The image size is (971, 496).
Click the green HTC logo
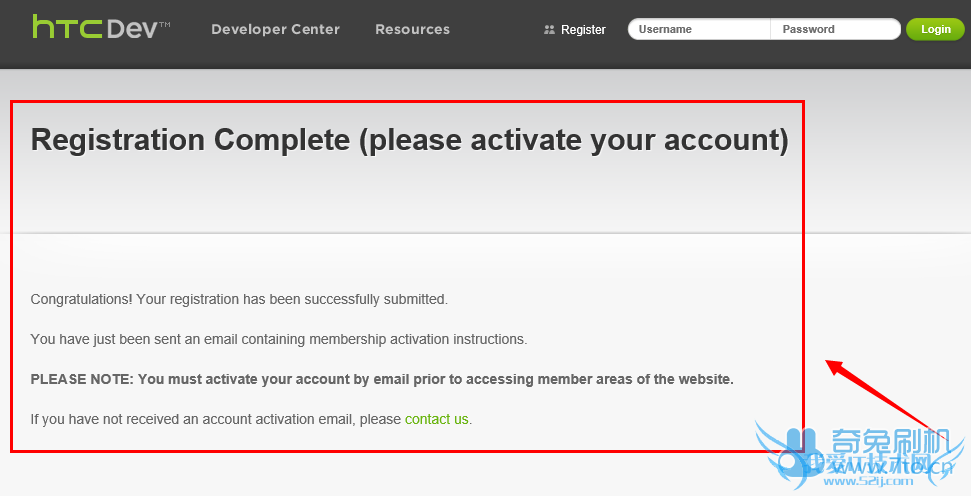click(x=66, y=27)
